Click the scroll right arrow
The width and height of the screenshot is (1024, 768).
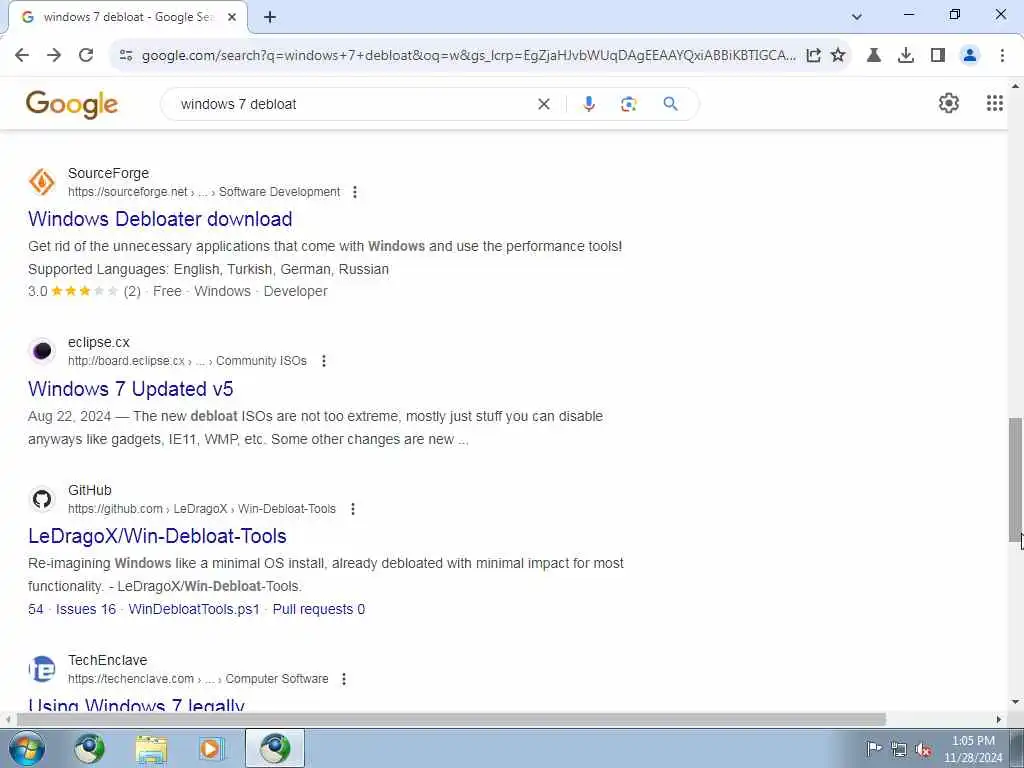[999, 720]
